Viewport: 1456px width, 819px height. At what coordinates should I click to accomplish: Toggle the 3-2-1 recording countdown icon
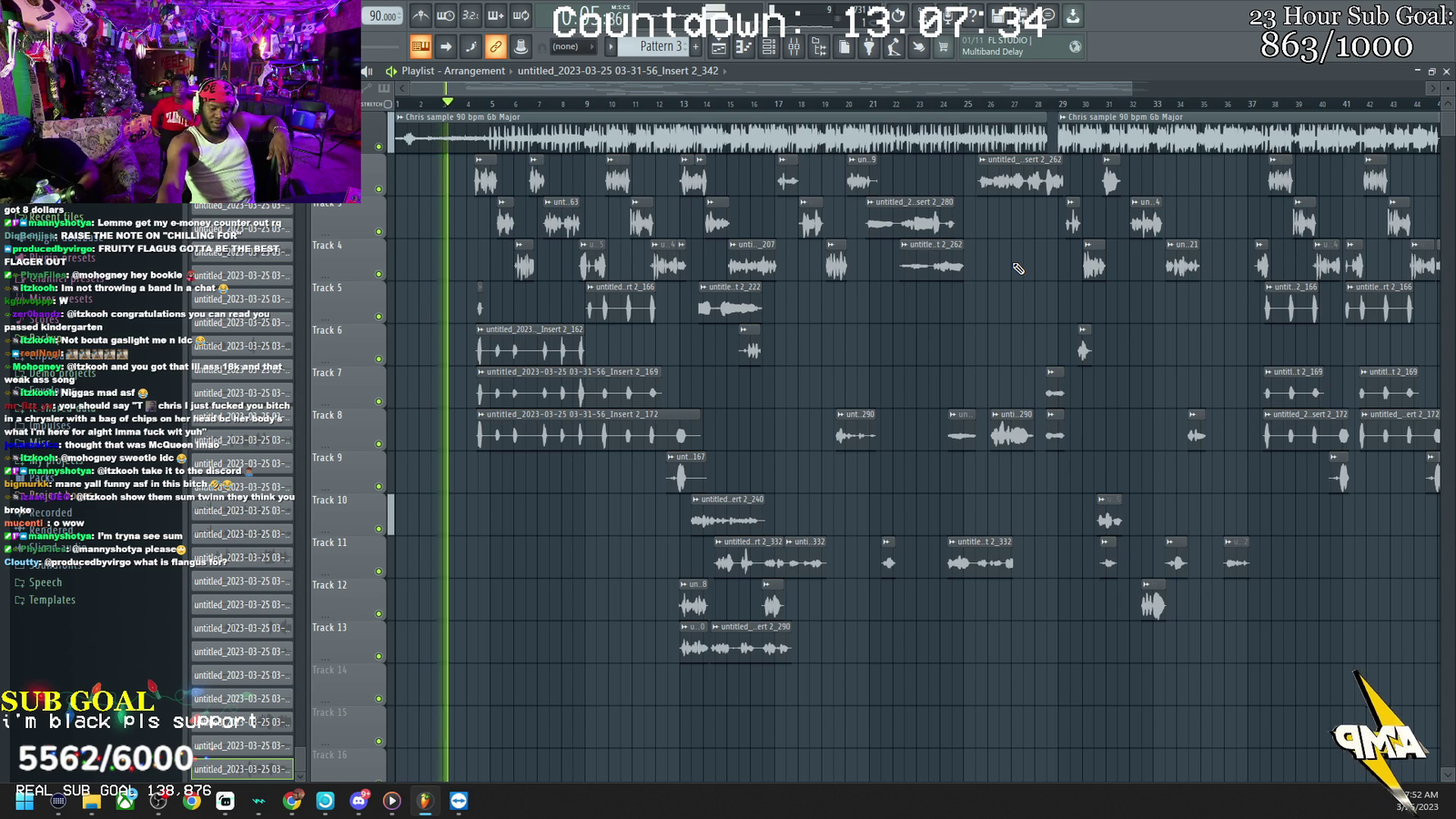click(x=470, y=15)
